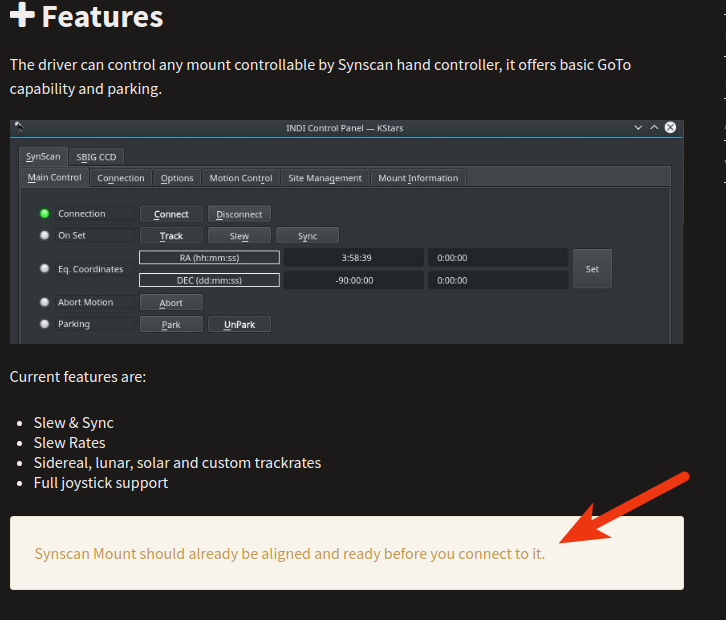Open the Motion Control tab
726x620 pixels.
point(240,178)
